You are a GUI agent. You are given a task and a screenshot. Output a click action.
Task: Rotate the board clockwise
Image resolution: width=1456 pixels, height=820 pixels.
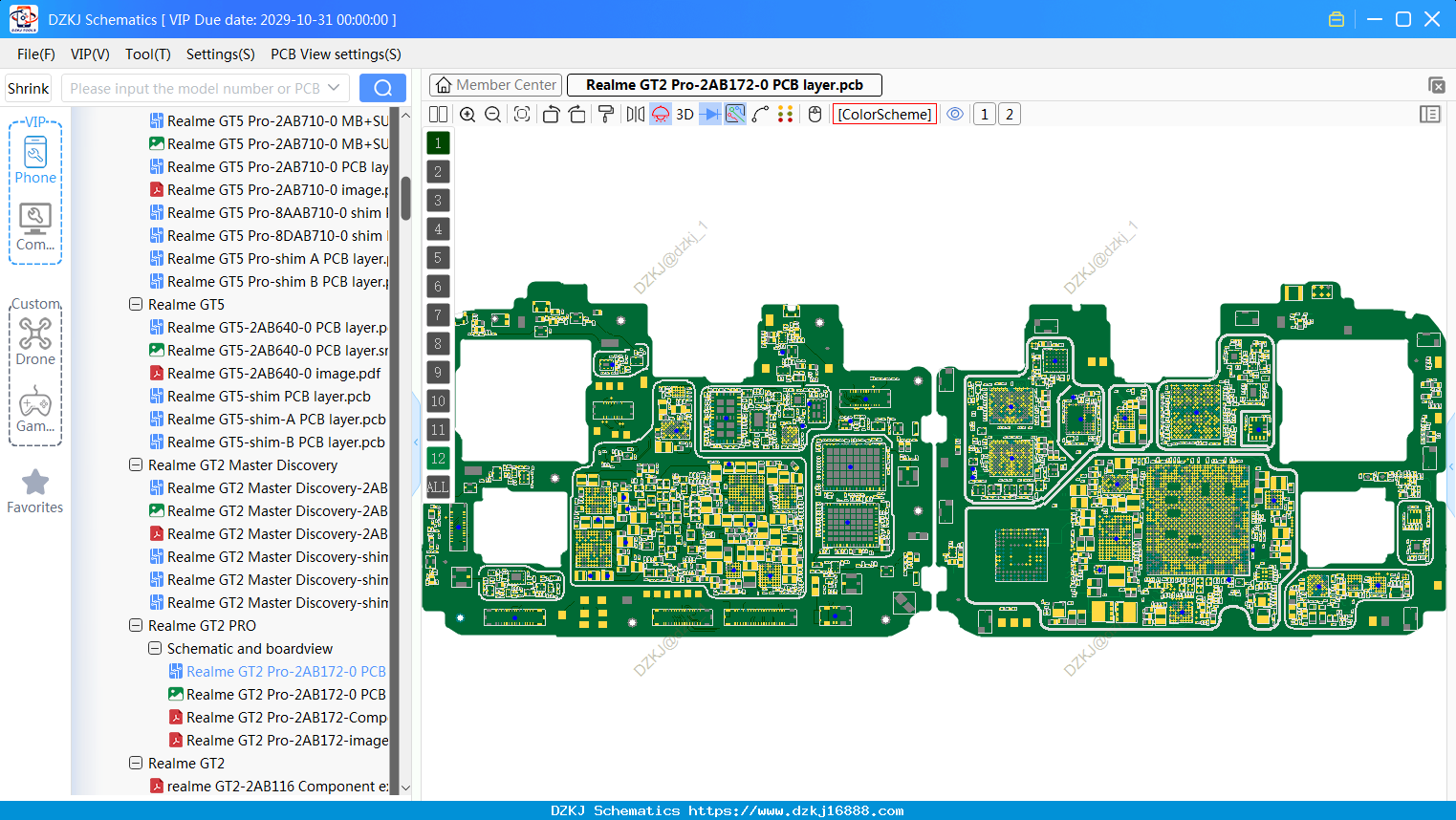[577, 115]
